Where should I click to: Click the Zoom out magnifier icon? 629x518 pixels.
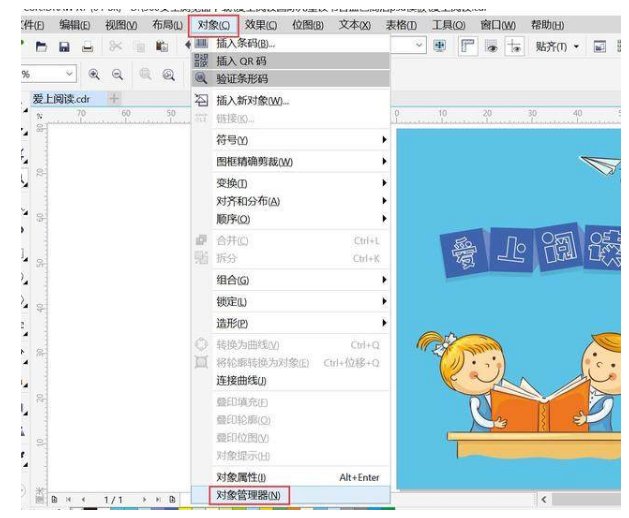[x=118, y=74]
